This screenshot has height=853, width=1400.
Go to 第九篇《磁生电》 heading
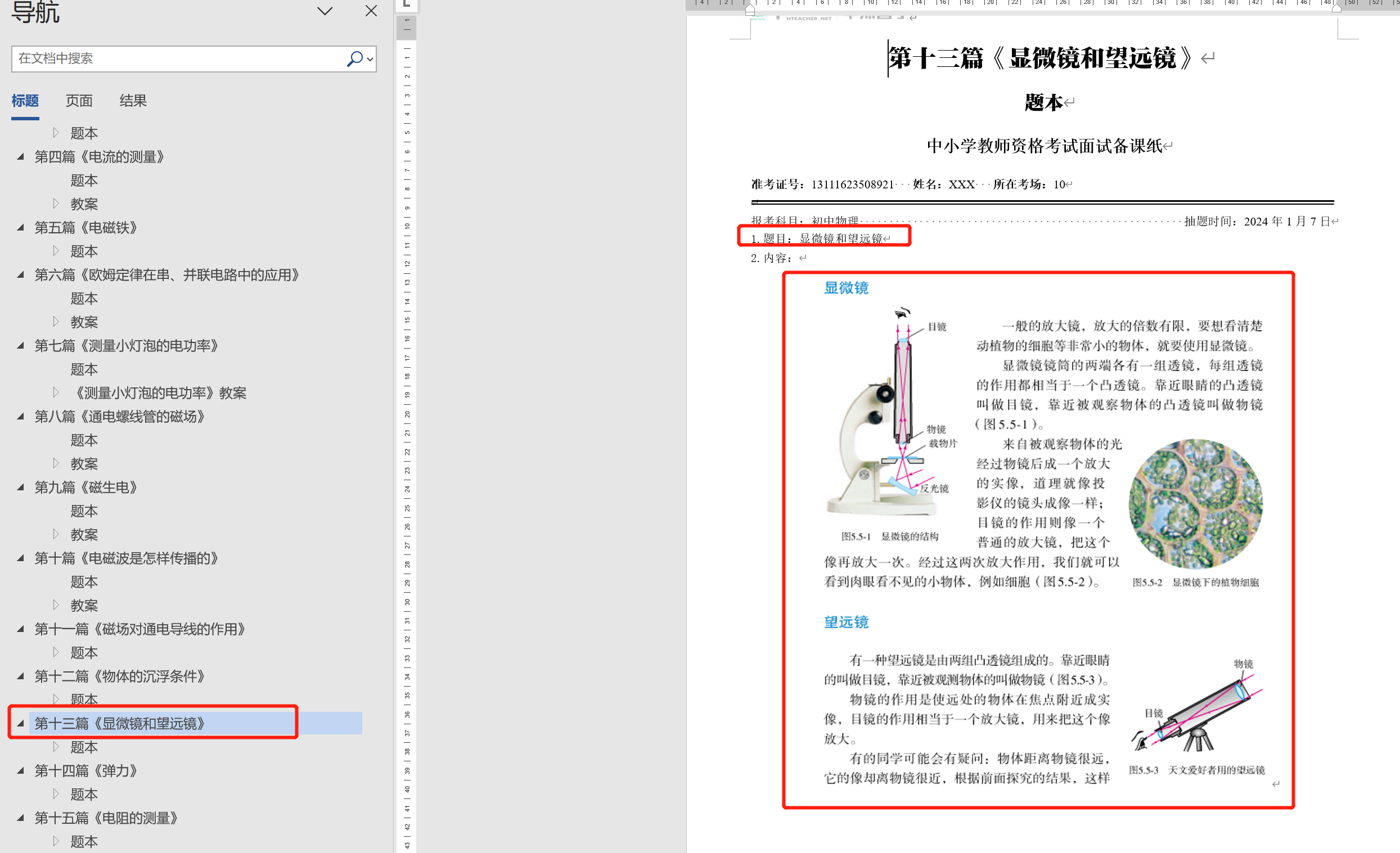[x=85, y=487]
